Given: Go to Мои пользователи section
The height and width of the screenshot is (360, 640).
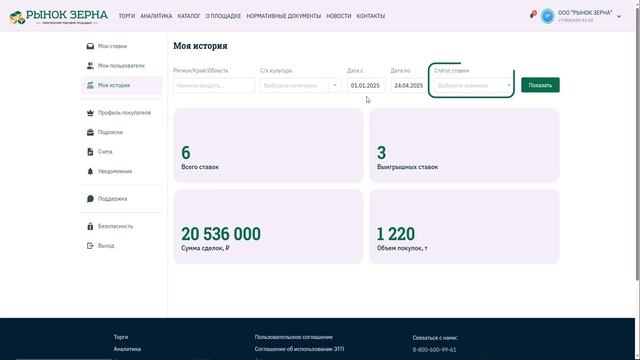Looking at the screenshot, I should 121,66.
